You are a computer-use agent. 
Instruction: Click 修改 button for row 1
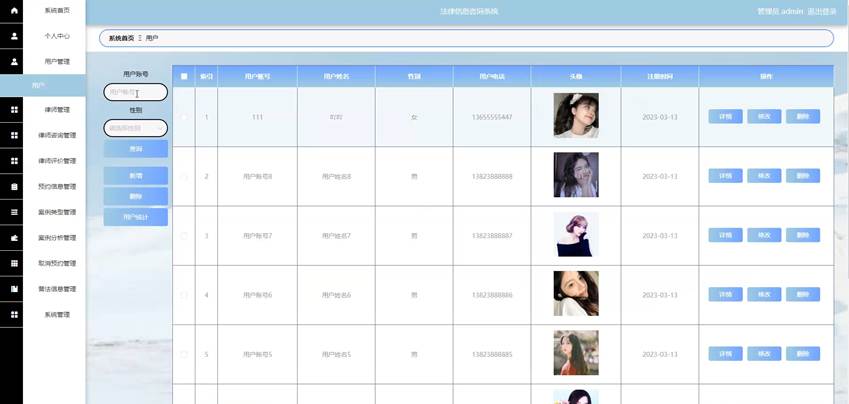[x=764, y=116]
